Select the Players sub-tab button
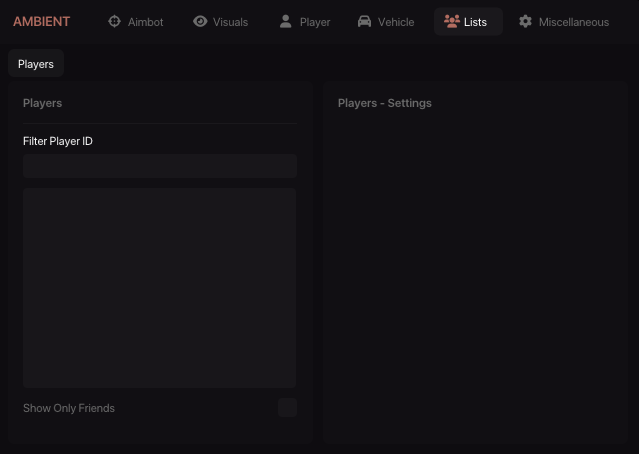Image resolution: width=639 pixels, height=454 pixels. 36,64
